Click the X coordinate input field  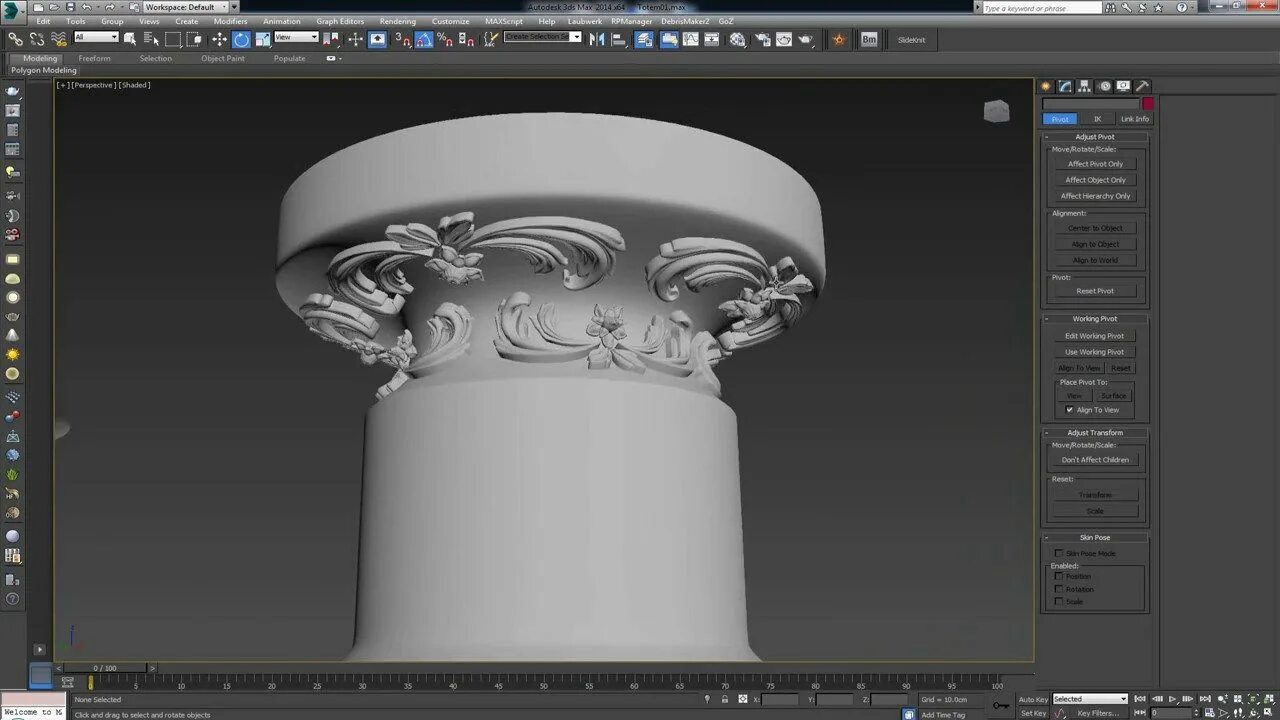coord(780,699)
